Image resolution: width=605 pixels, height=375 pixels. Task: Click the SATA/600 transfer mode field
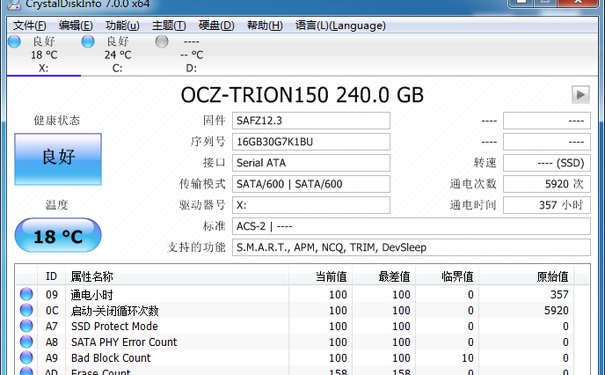click(311, 184)
